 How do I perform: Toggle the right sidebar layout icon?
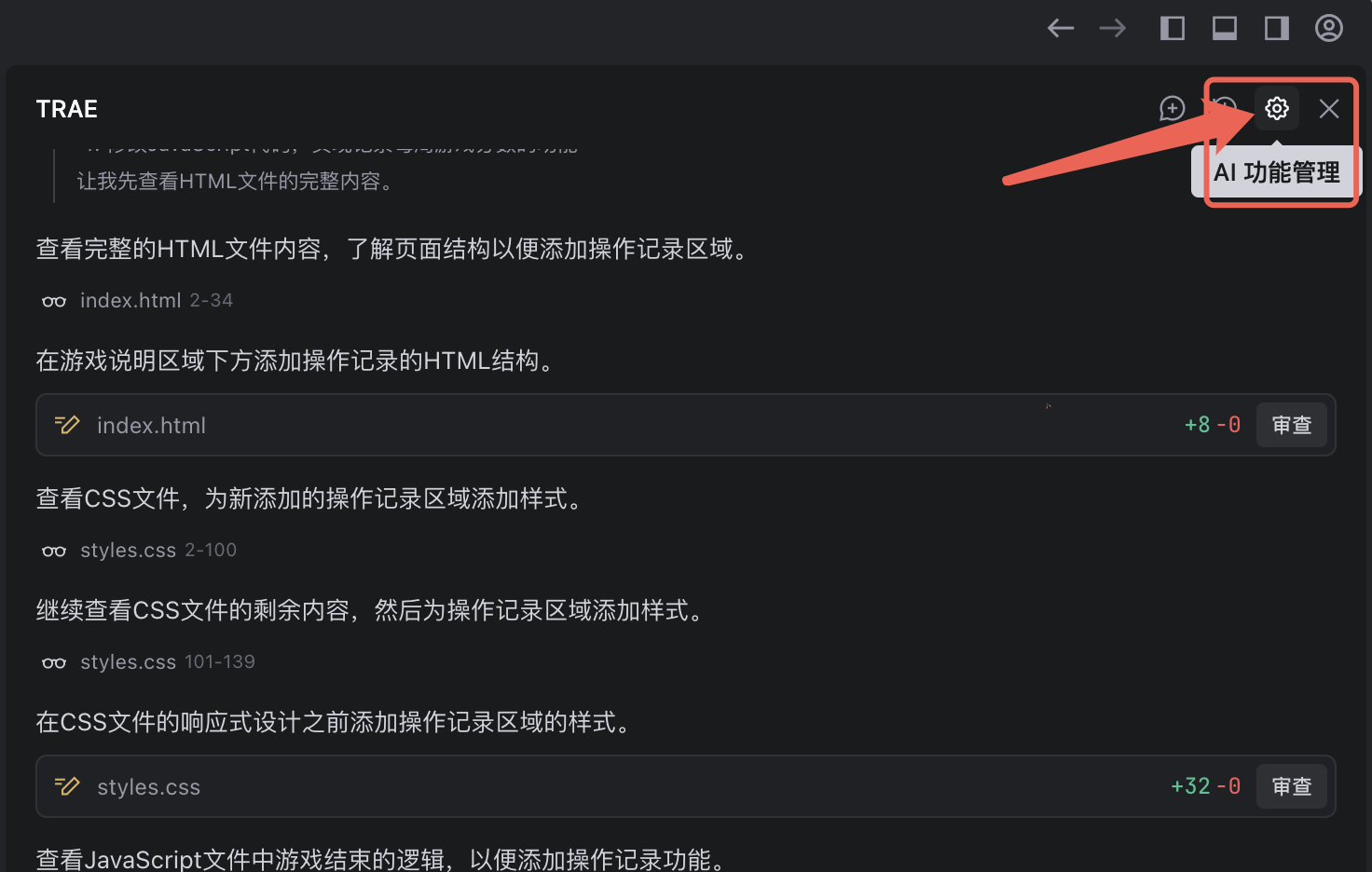point(1277,28)
